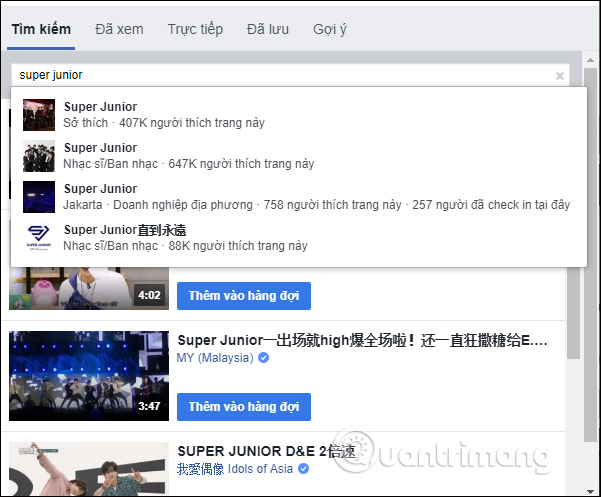The width and height of the screenshot is (601, 497).
Task: Click the 647K Super Junior page avatar
Action: (x=39, y=156)
